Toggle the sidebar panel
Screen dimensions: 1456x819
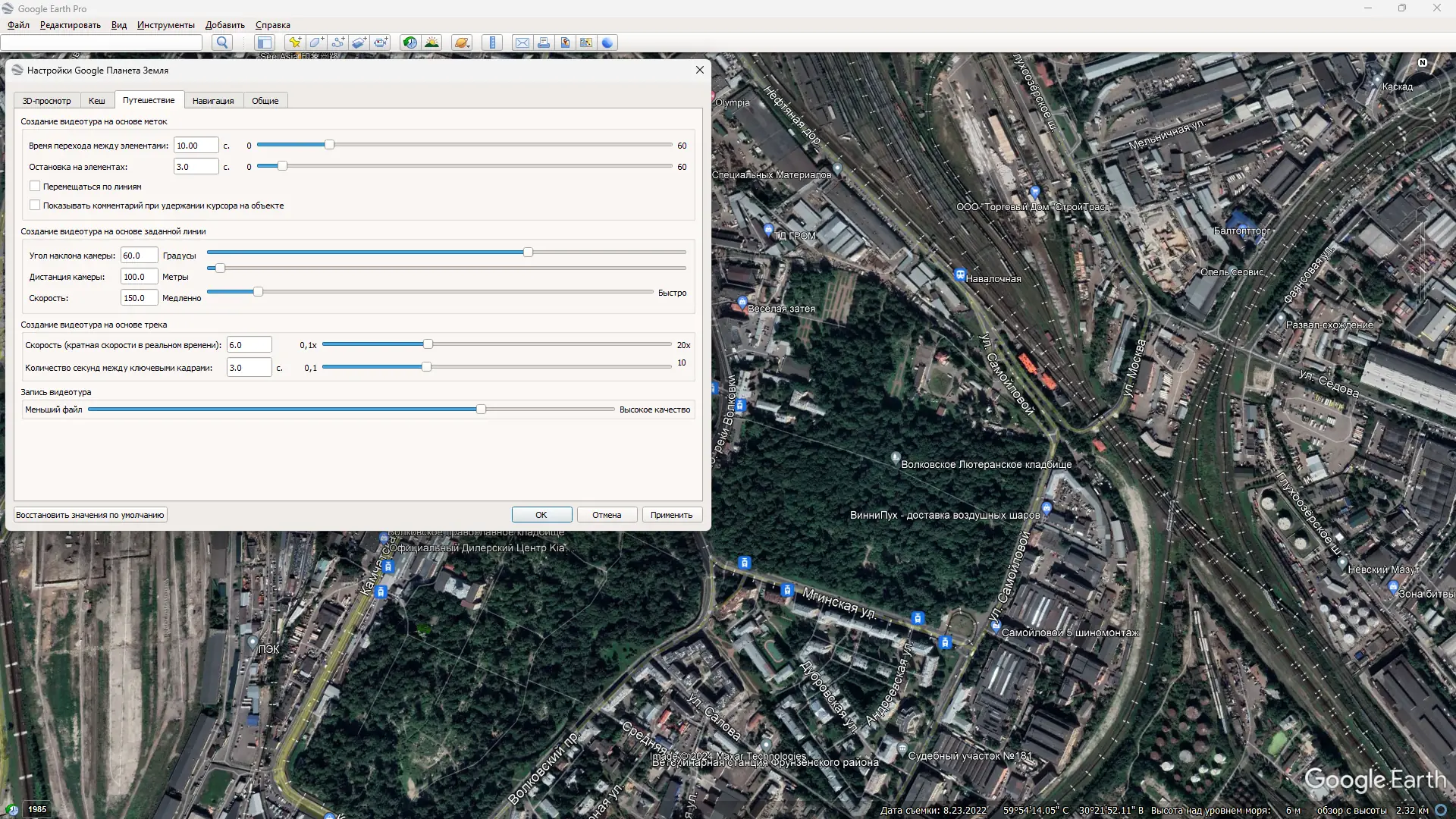265,42
